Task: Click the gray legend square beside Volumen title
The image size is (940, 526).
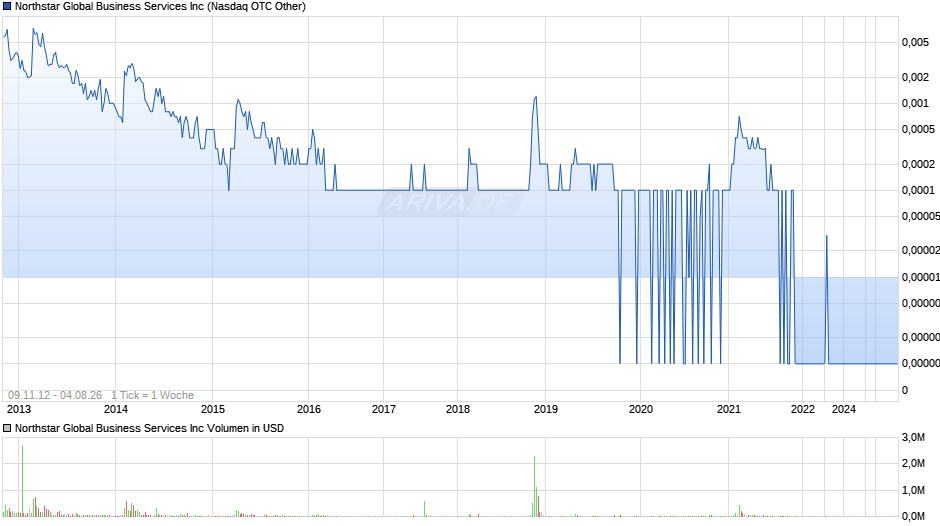Action: click(7, 428)
